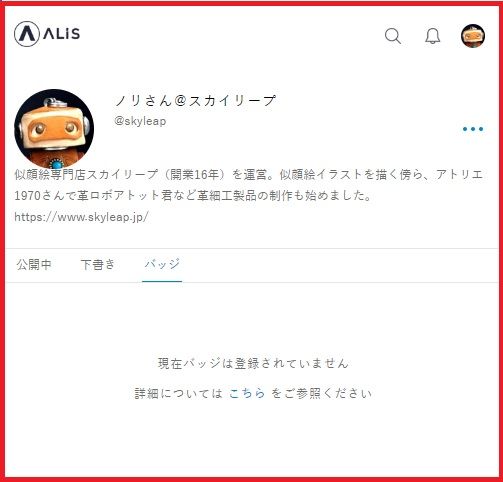
Task: Click the large robot profile picture
Action: tap(54, 129)
